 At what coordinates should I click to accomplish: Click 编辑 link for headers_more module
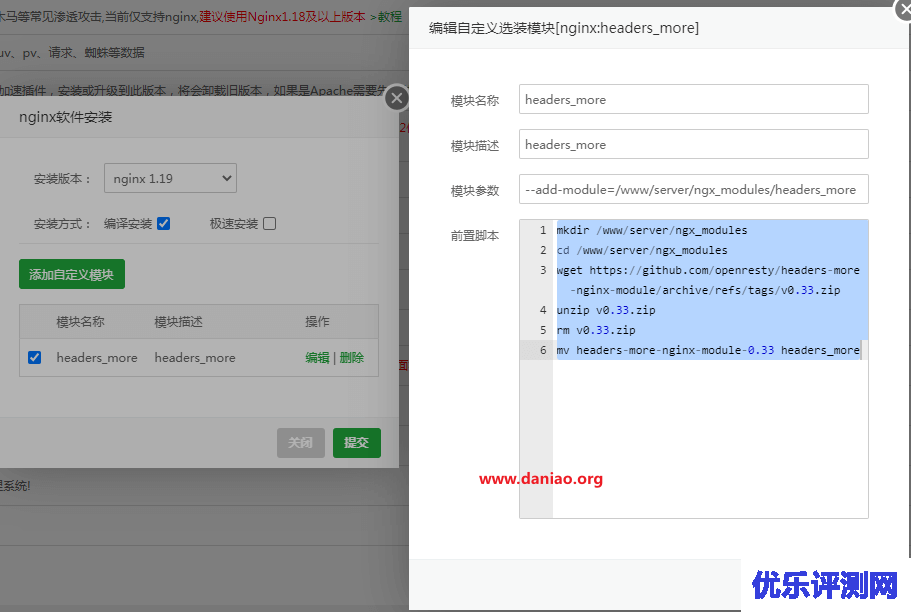317,357
